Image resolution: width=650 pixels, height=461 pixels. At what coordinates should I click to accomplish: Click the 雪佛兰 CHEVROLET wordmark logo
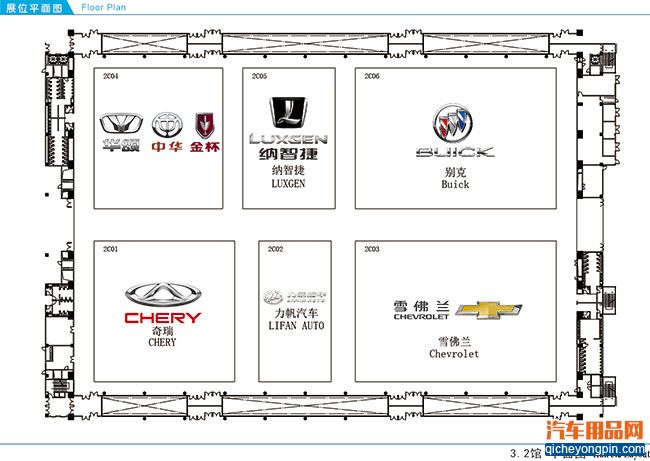pyautogui.click(x=421, y=311)
